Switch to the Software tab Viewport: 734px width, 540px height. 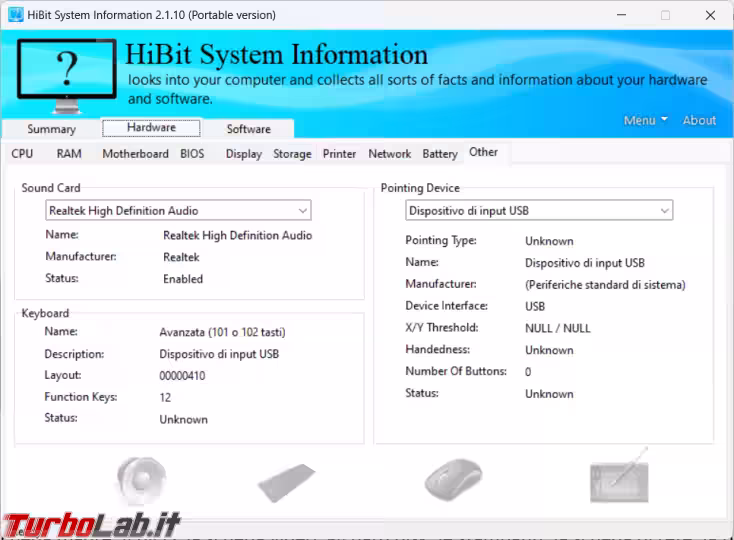248,129
